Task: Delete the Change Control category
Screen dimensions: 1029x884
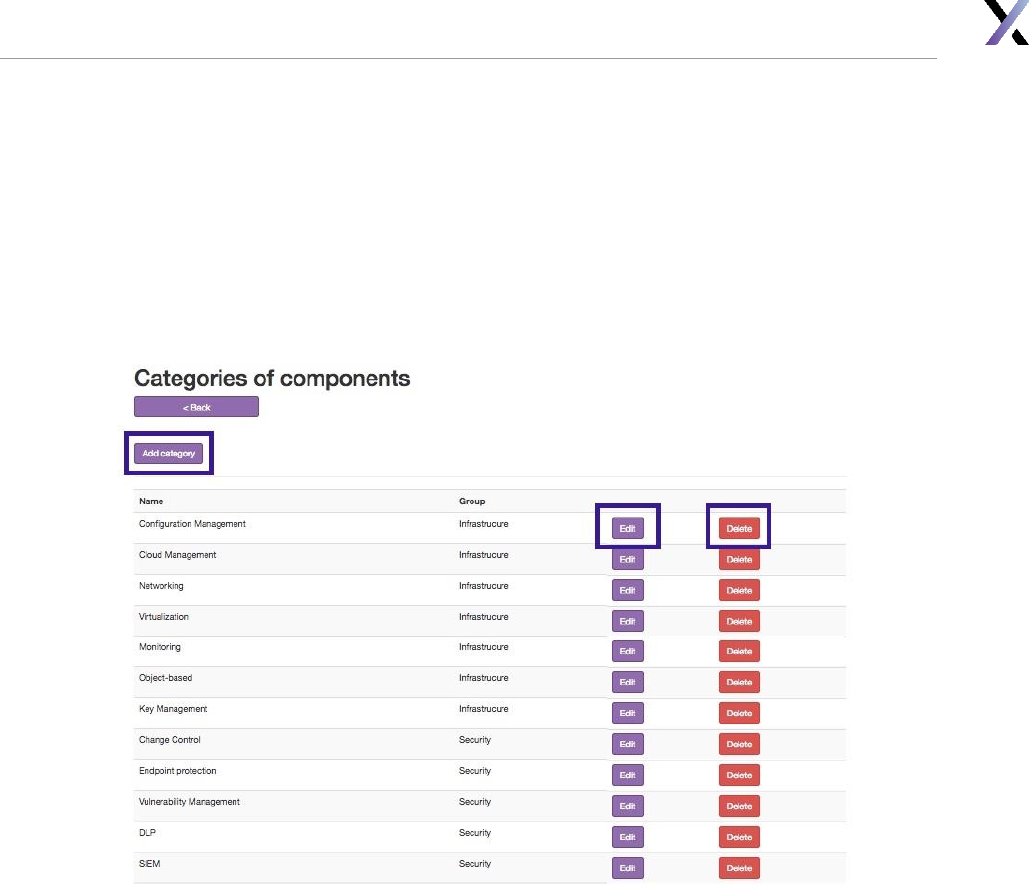Action: pyautogui.click(x=739, y=745)
